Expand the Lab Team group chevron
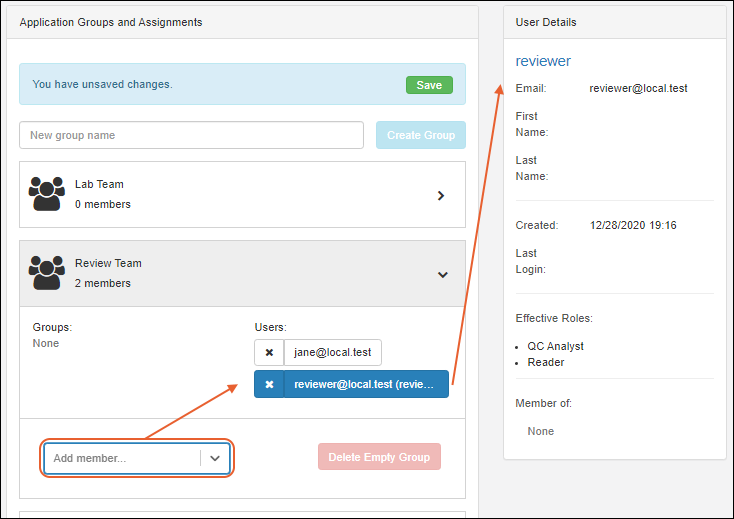Viewport: 734px width, 519px height. click(441, 195)
